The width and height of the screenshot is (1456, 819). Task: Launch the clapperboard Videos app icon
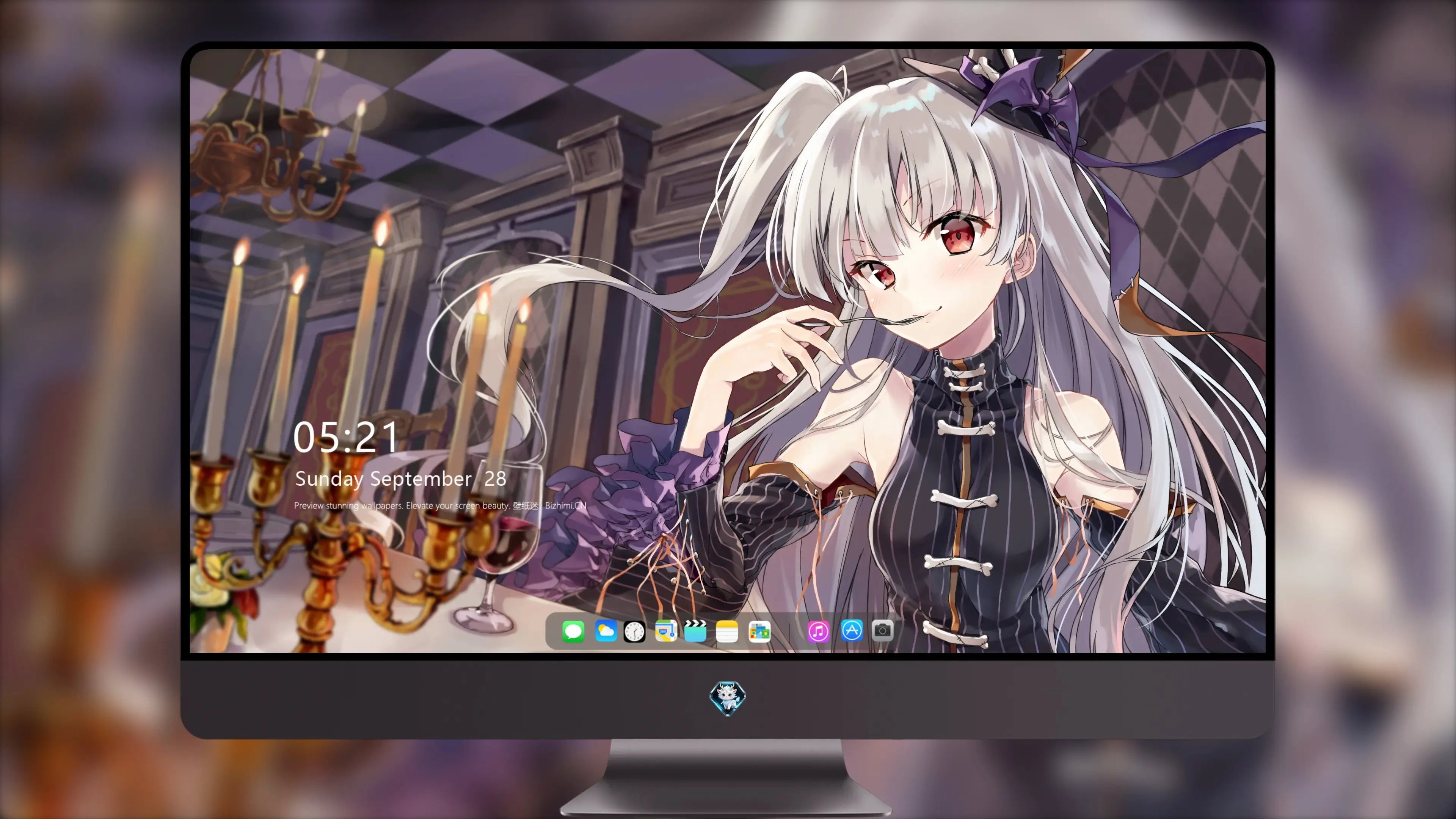tap(695, 631)
